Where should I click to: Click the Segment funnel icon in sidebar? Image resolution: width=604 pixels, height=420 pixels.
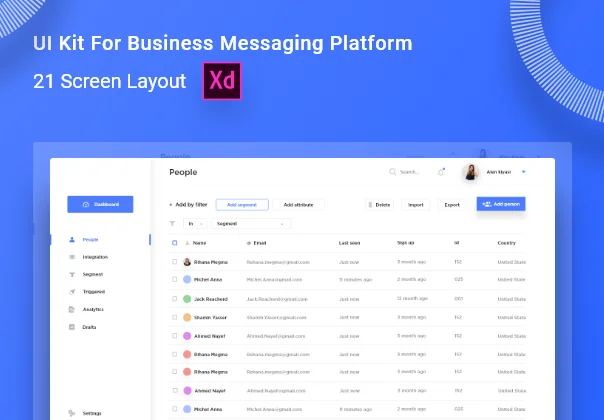point(72,274)
